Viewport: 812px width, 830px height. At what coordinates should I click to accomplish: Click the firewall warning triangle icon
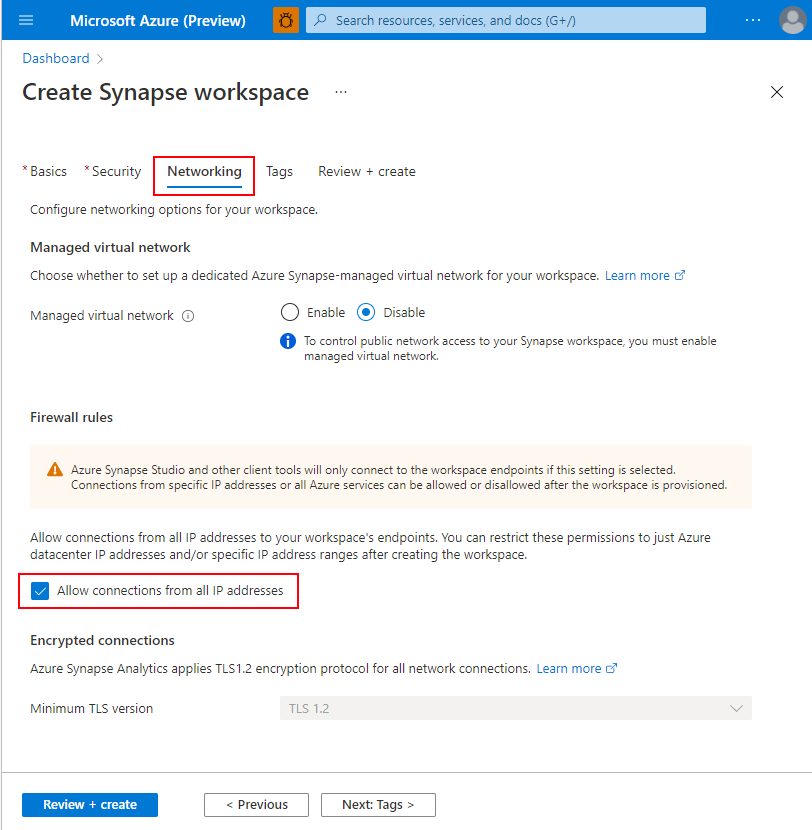(55, 470)
